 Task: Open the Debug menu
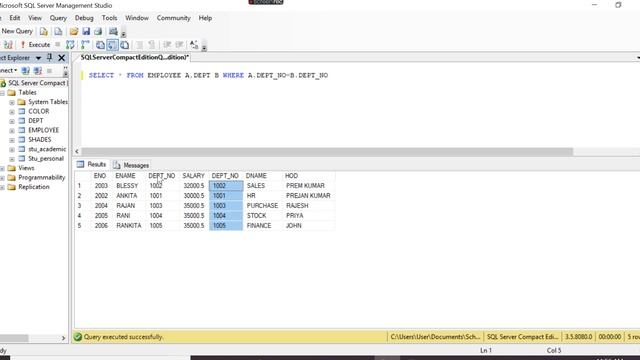coord(84,18)
